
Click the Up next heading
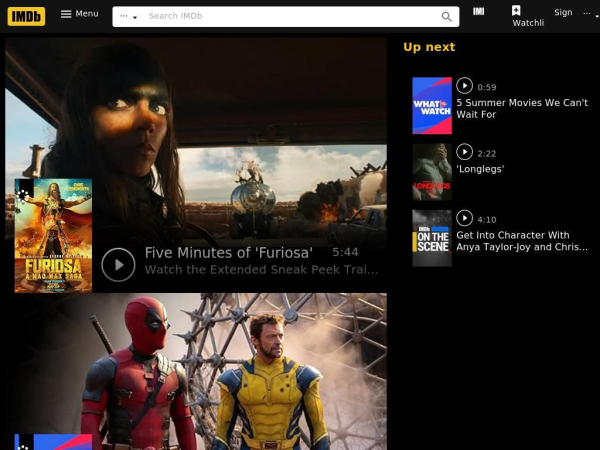pos(429,47)
